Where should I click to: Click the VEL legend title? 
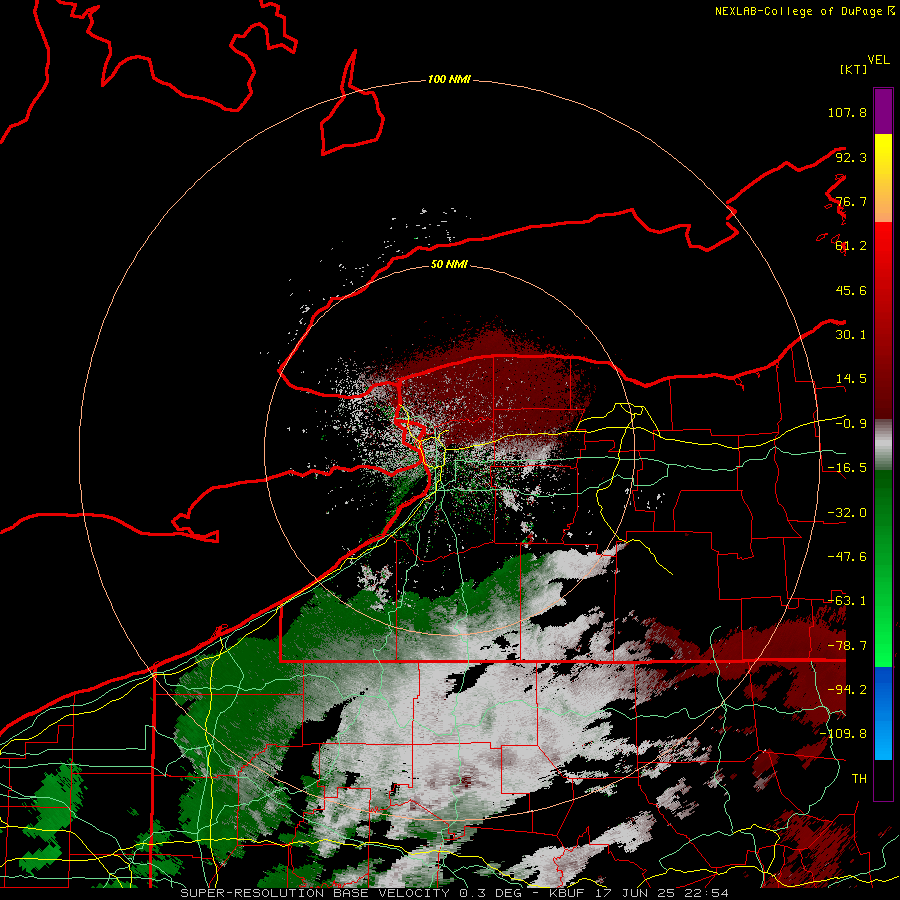878,60
